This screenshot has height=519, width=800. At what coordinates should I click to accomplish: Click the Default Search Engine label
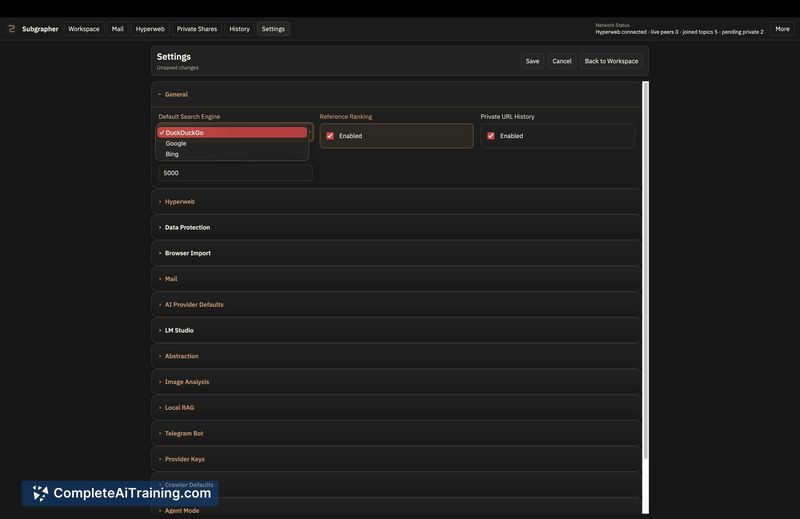[x=189, y=116]
